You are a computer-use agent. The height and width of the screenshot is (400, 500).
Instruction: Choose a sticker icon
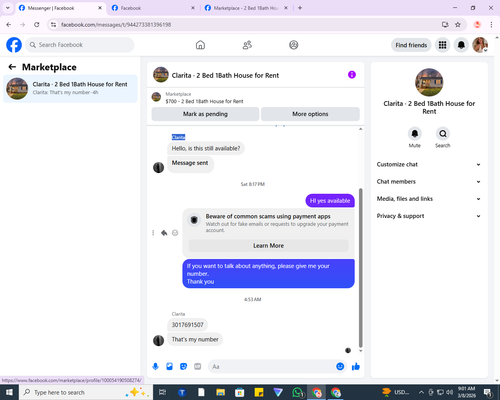[x=183, y=367]
